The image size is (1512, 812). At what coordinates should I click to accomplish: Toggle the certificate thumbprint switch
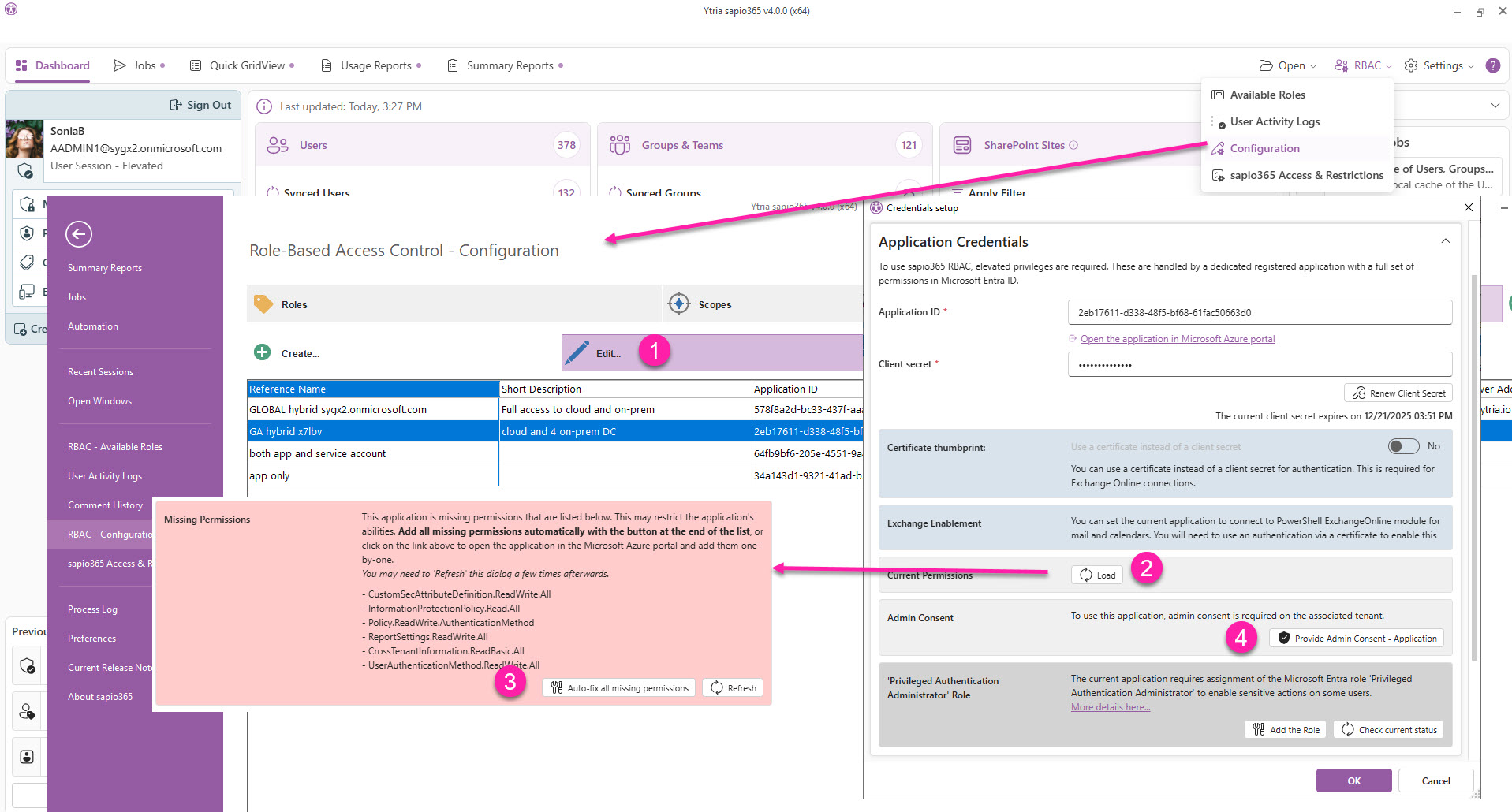(1403, 446)
